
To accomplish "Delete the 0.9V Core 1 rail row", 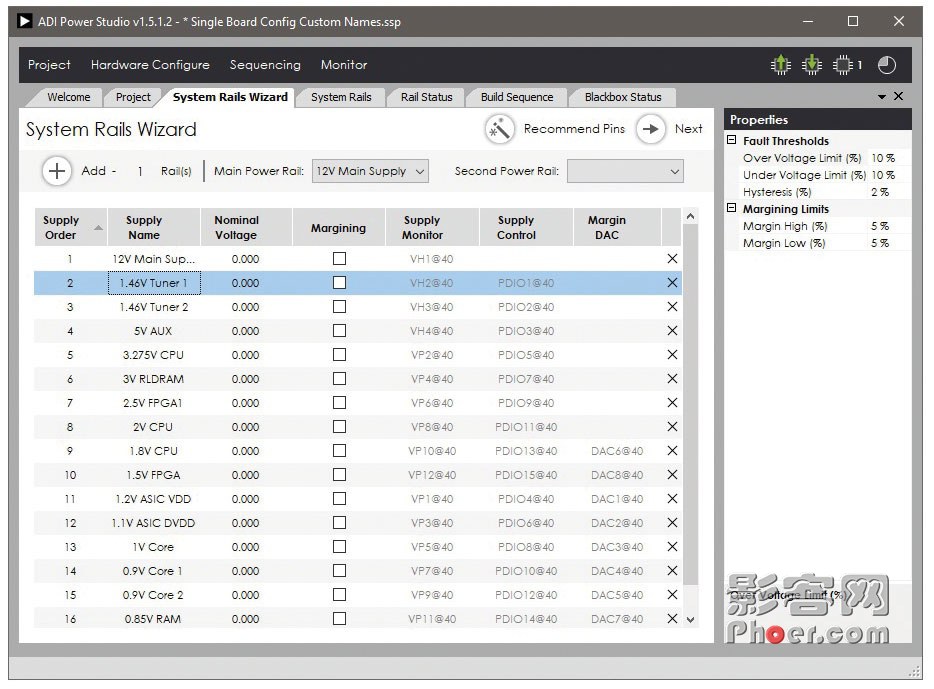I will (x=672, y=570).
